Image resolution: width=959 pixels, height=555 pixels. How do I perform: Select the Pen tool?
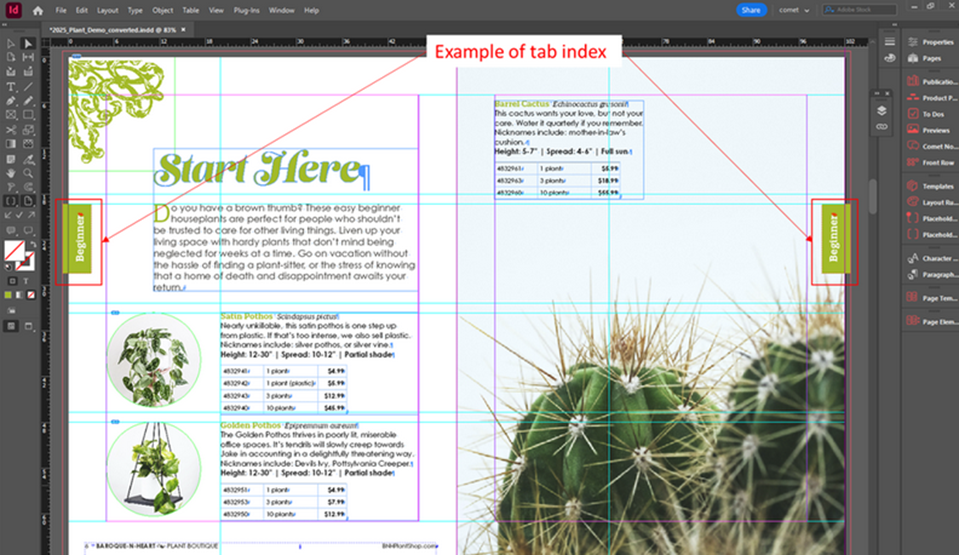click(x=11, y=101)
